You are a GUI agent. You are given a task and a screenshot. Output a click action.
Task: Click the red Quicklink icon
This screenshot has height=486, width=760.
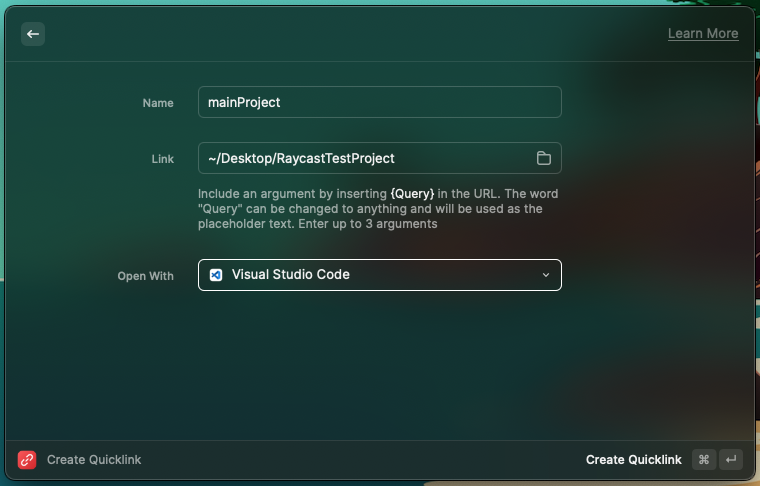click(x=27, y=459)
